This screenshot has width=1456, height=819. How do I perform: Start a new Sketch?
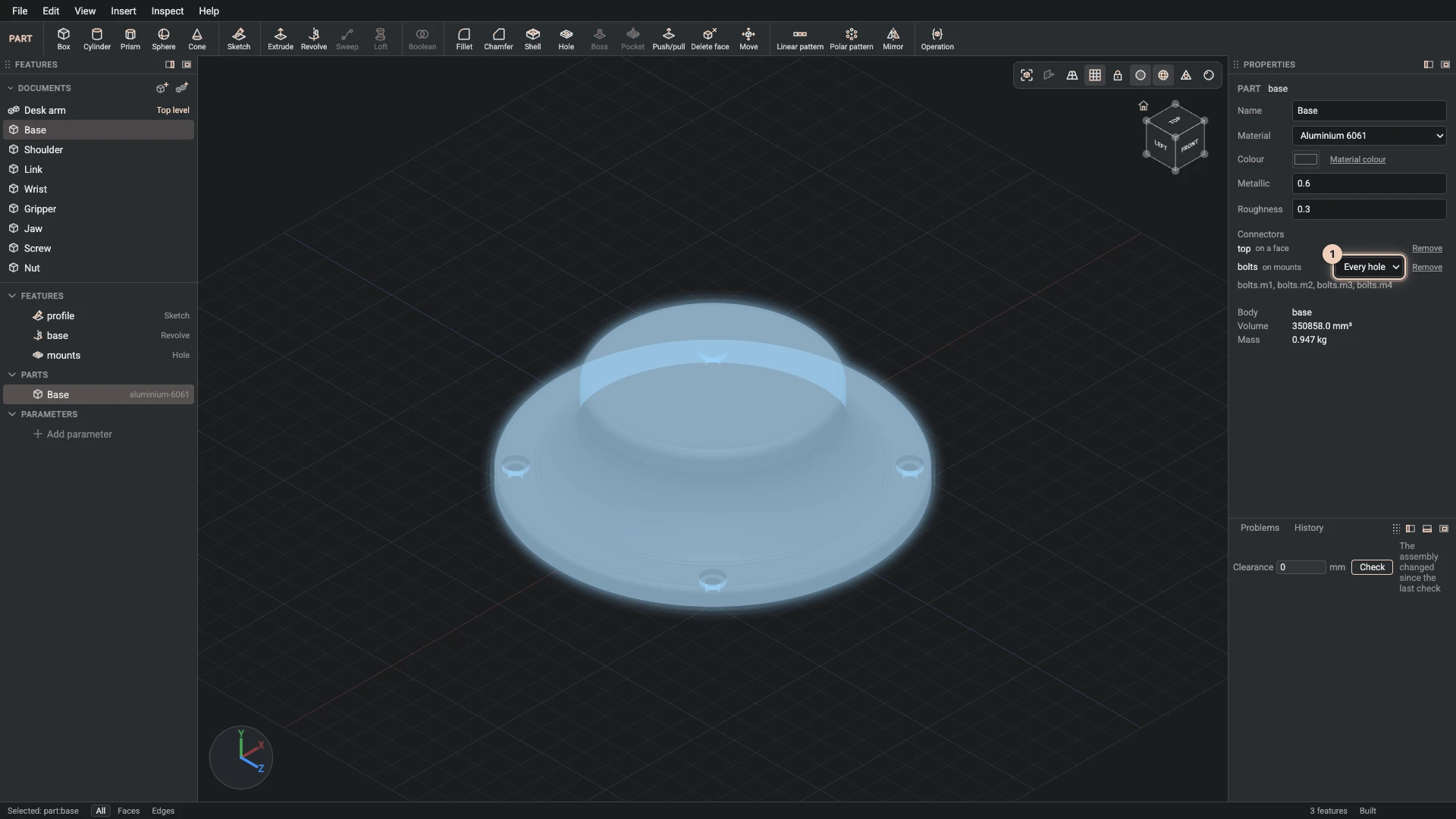[x=238, y=39]
